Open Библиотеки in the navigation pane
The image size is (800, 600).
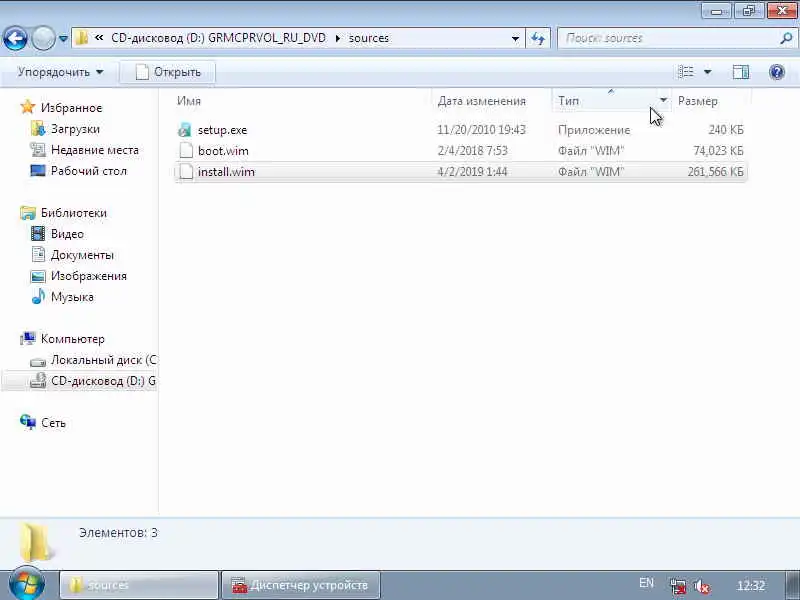pyautogui.click(x=73, y=213)
